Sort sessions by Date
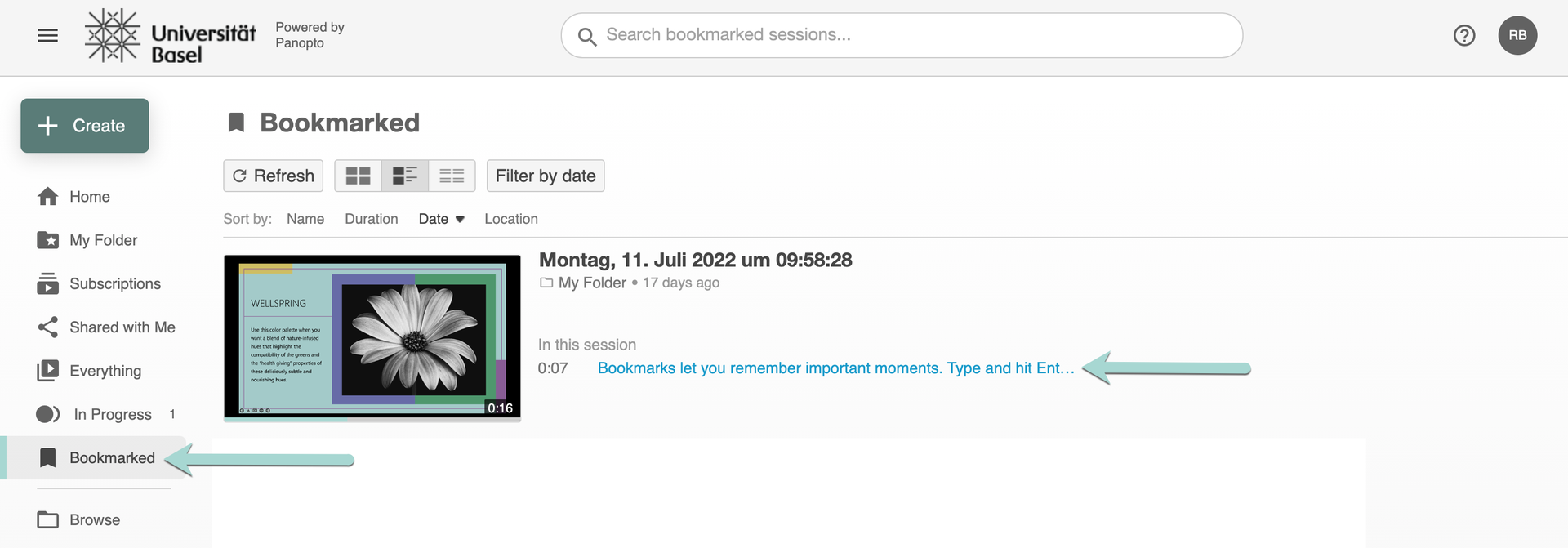 [440, 219]
